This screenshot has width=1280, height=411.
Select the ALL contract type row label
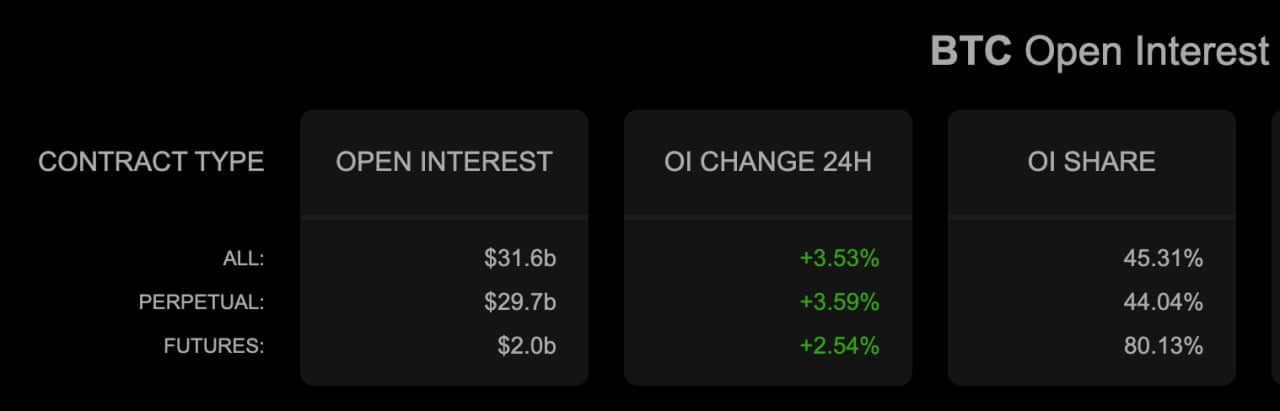[x=243, y=259]
